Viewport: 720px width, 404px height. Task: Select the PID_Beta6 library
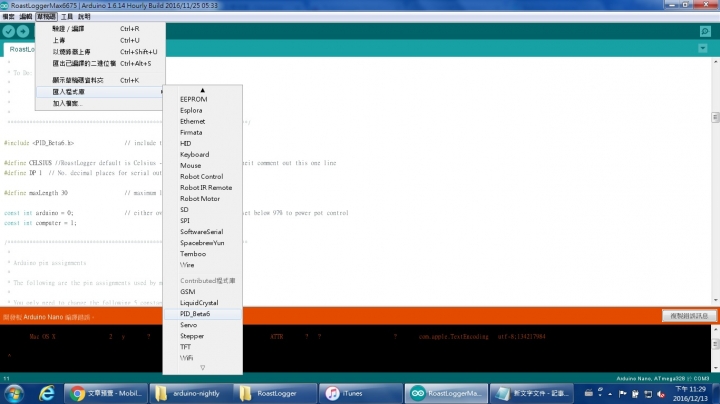pyautogui.click(x=202, y=314)
